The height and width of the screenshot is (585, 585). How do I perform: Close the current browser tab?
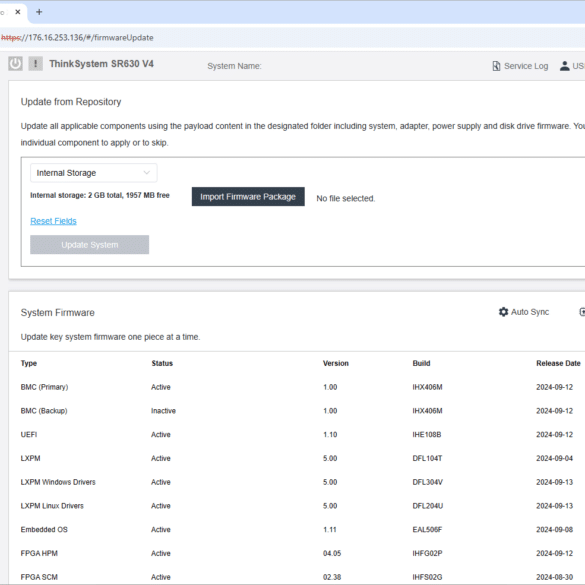point(18,12)
